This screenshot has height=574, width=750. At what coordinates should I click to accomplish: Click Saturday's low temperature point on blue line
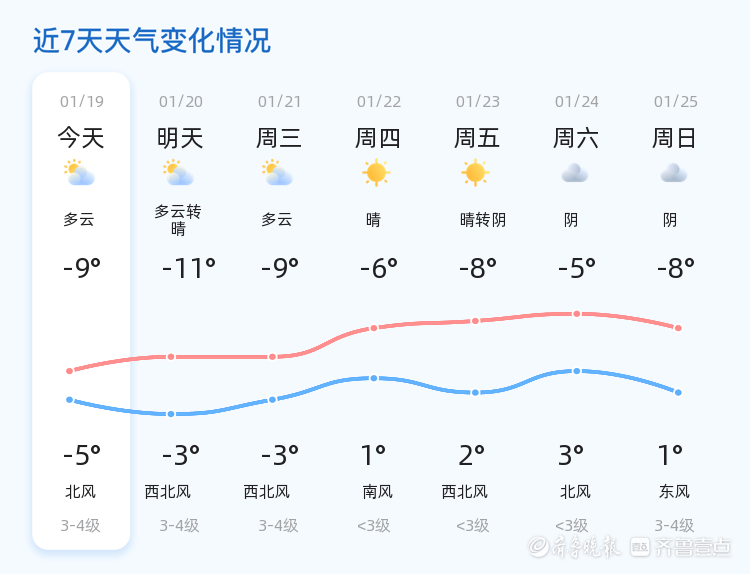(577, 371)
